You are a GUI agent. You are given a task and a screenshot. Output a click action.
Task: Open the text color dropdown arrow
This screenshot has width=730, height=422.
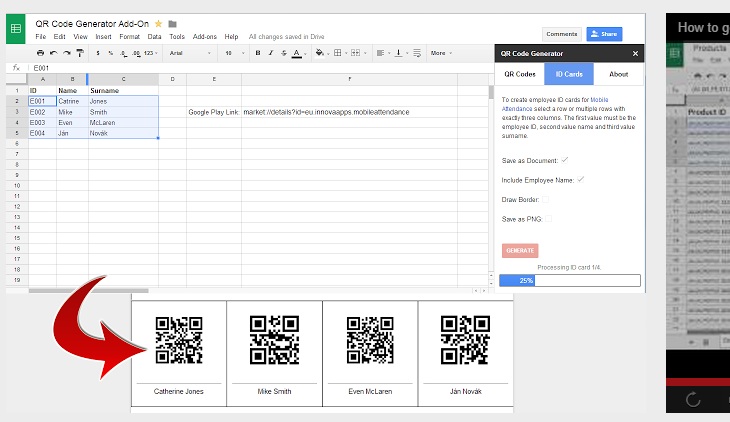pos(305,54)
